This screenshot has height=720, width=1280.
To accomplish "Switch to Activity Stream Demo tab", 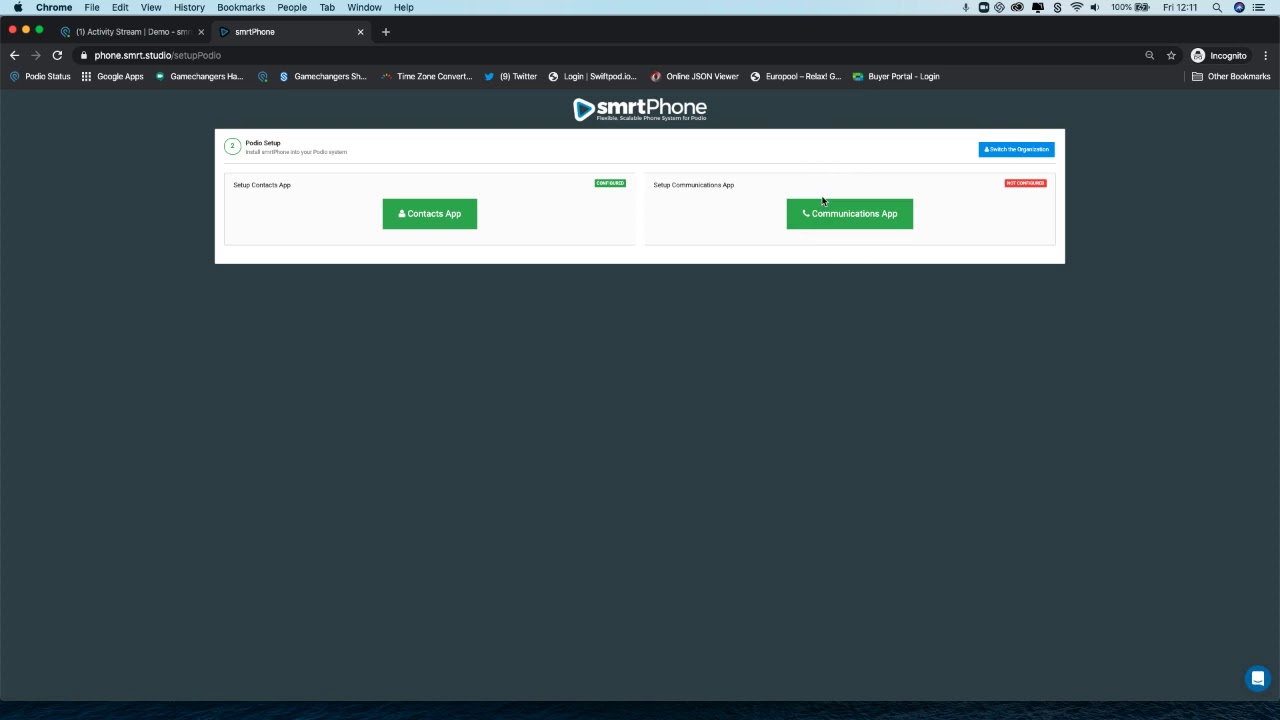I will click(131, 32).
